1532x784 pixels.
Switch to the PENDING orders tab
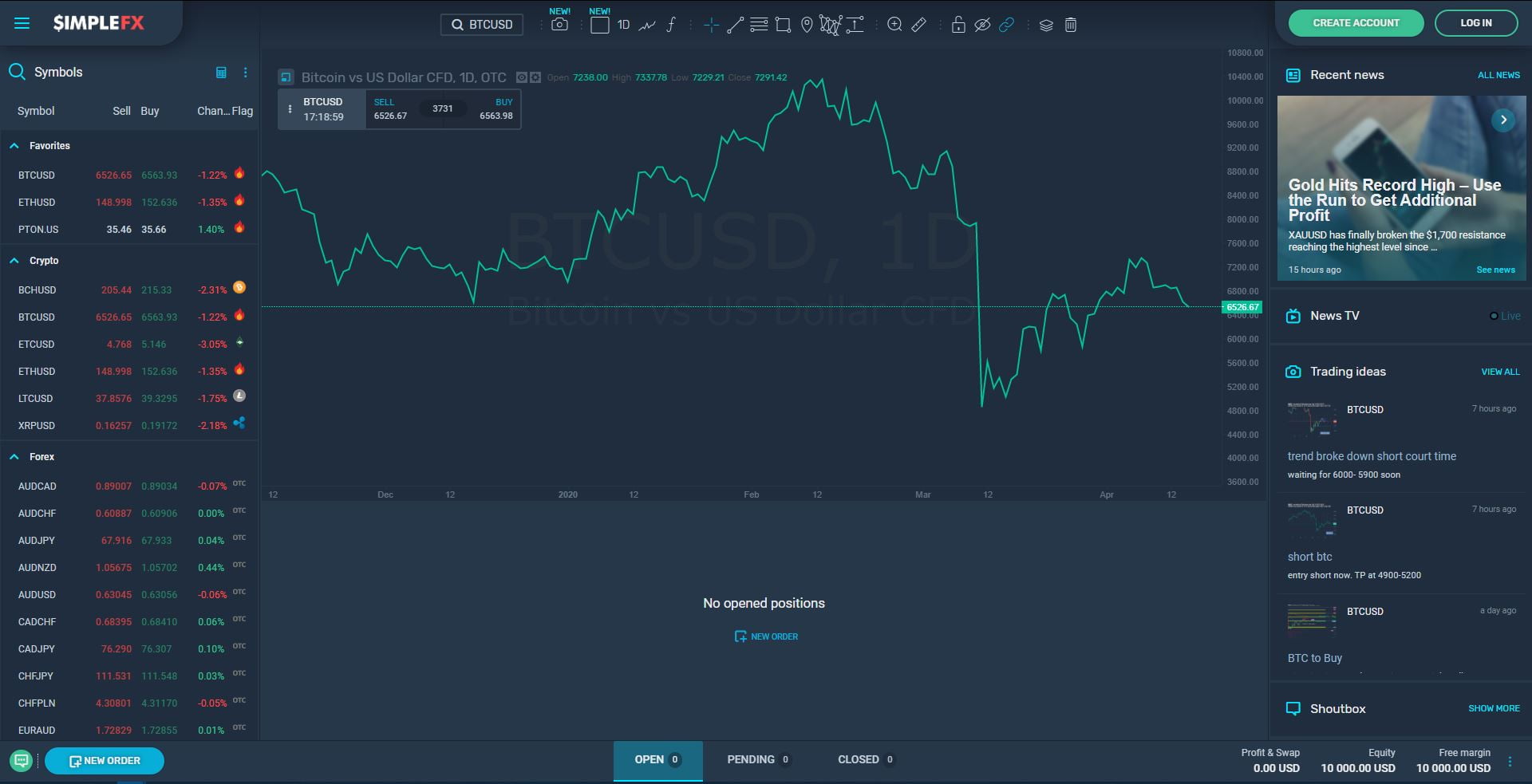tap(758, 760)
